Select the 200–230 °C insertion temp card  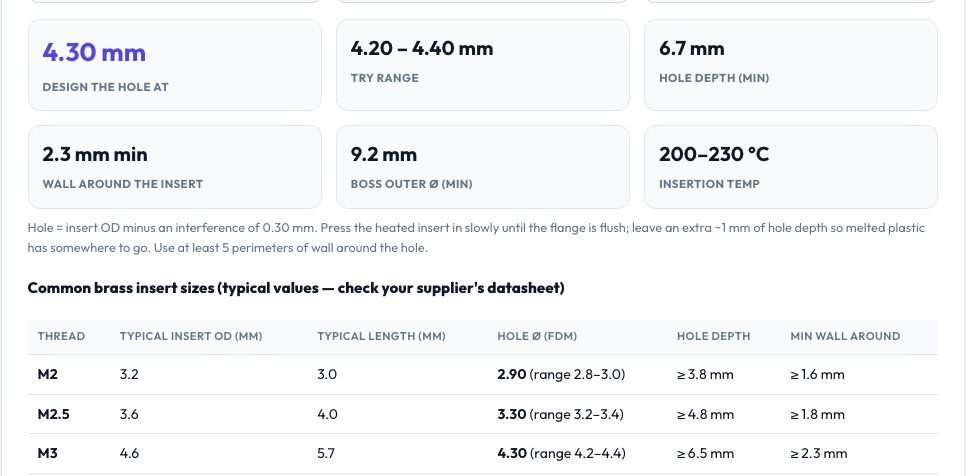[791, 167]
